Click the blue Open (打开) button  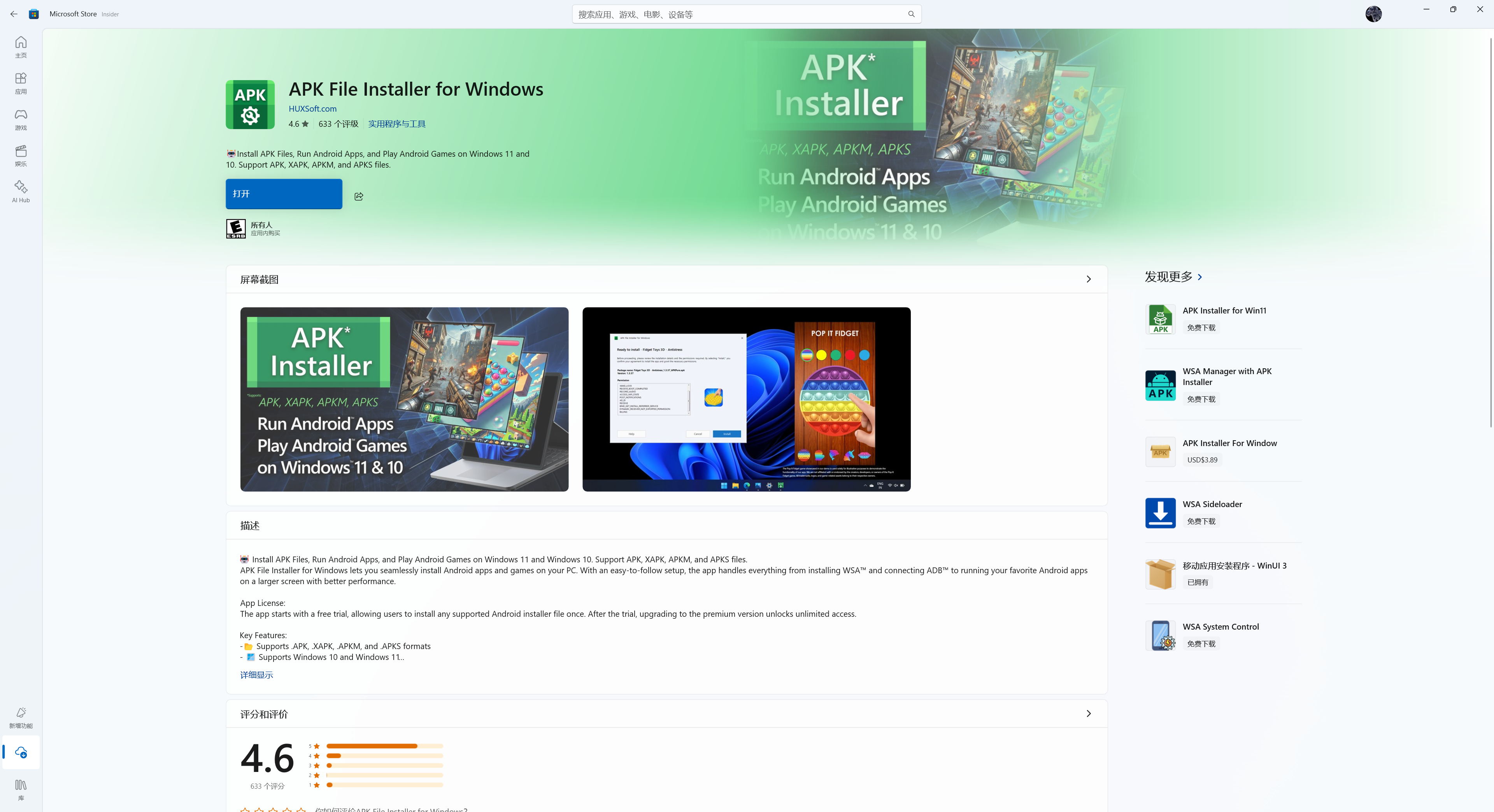[284, 194]
